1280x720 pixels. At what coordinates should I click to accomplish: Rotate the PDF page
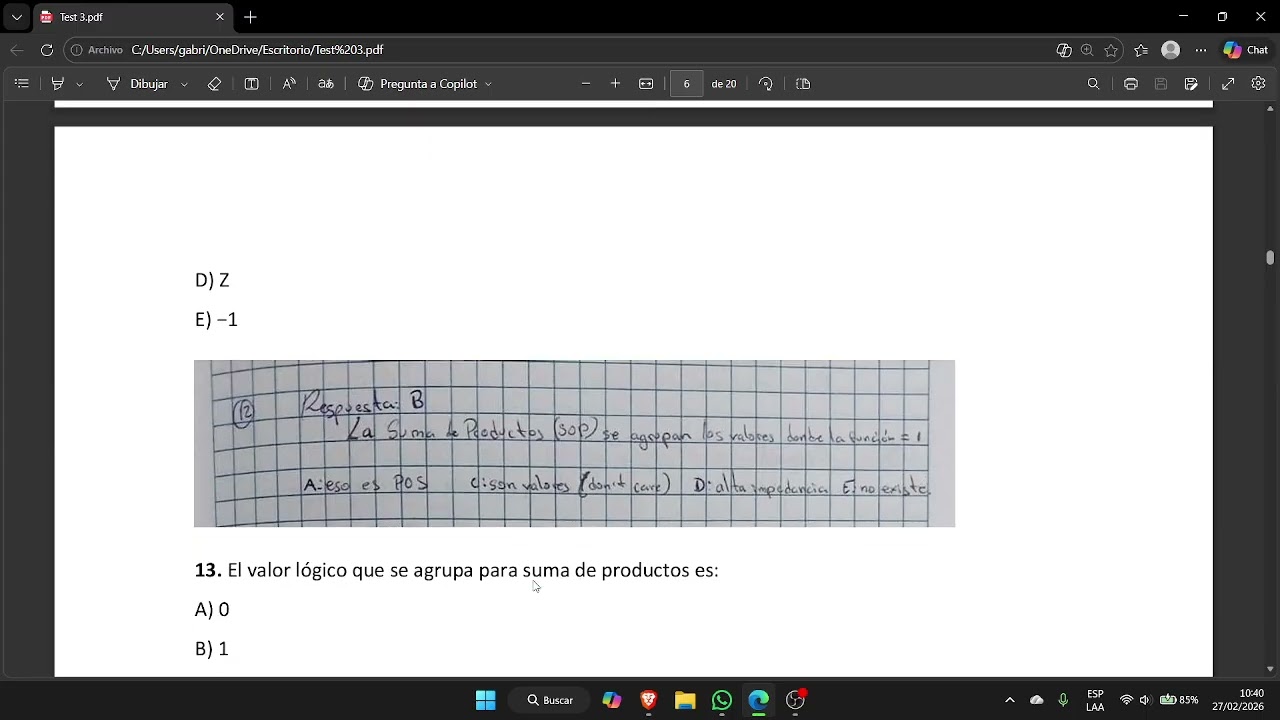coord(766,84)
